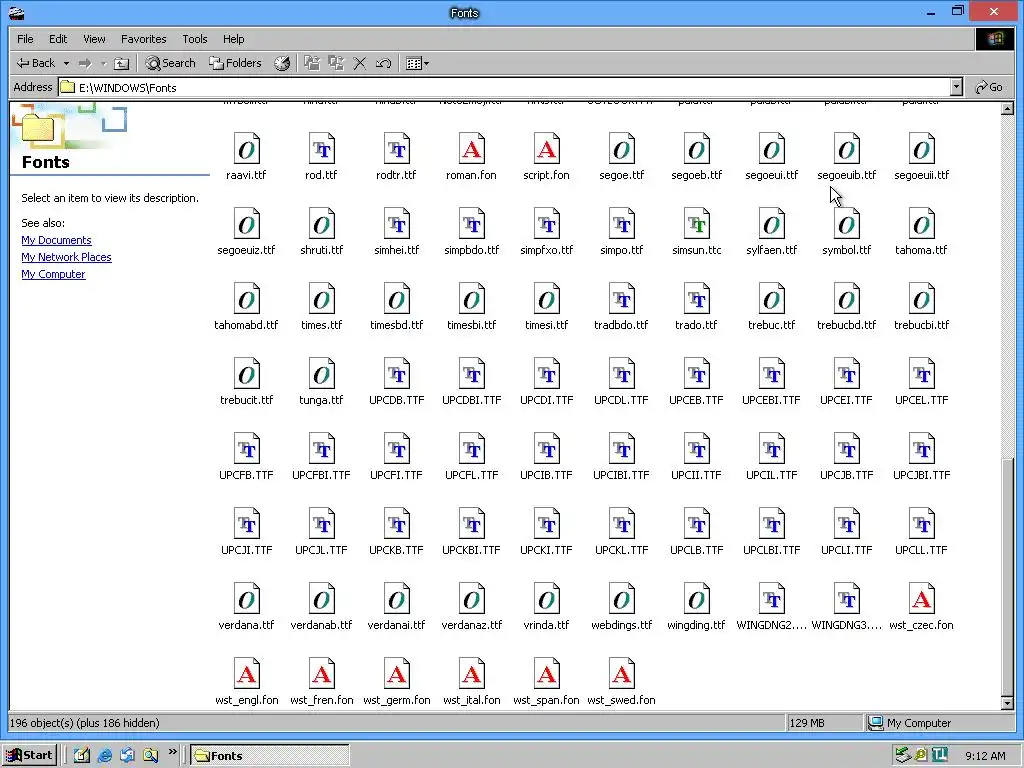The height and width of the screenshot is (768, 1024).
Task: Click the address field E:\WINDOWS\Fonts
Action: (x=503, y=88)
